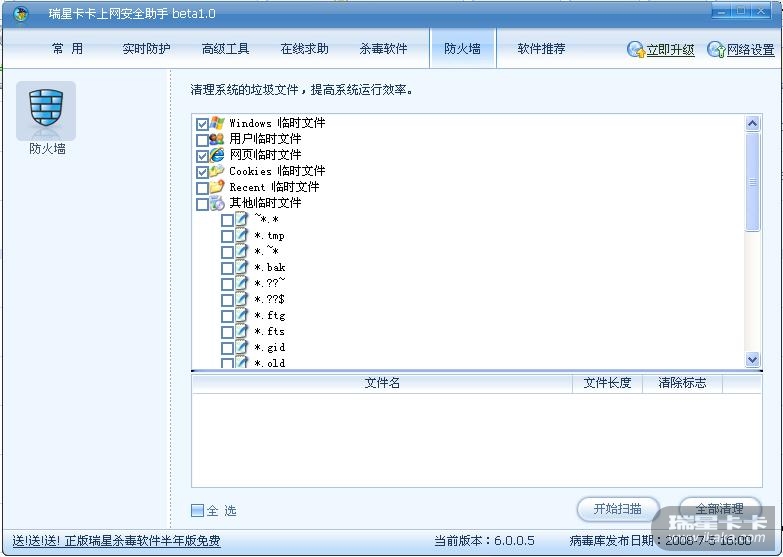Click the file icon next to *.ftg
This screenshot has height=557, width=783.
coord(242,315)
